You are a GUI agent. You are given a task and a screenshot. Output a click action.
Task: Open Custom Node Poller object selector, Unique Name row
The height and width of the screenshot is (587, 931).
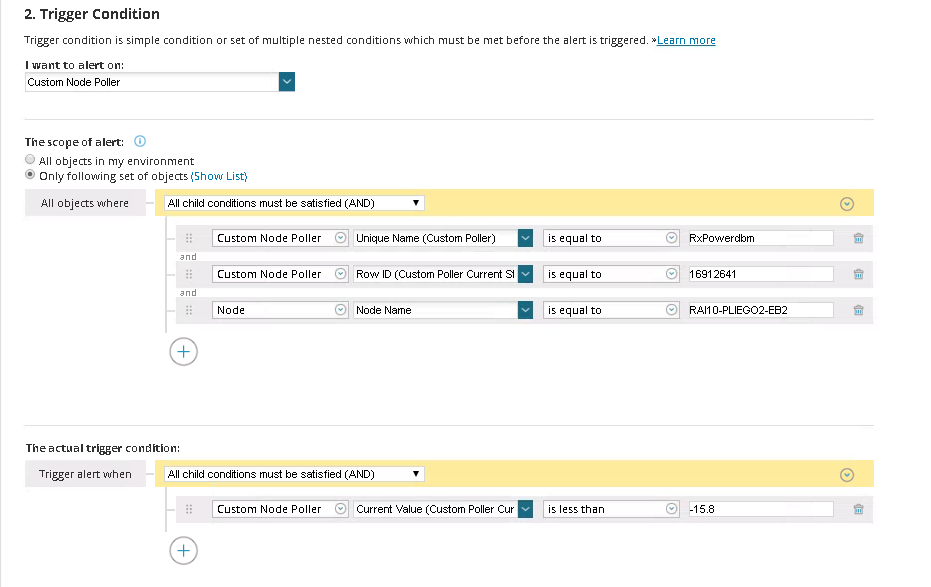pos(280,238)
